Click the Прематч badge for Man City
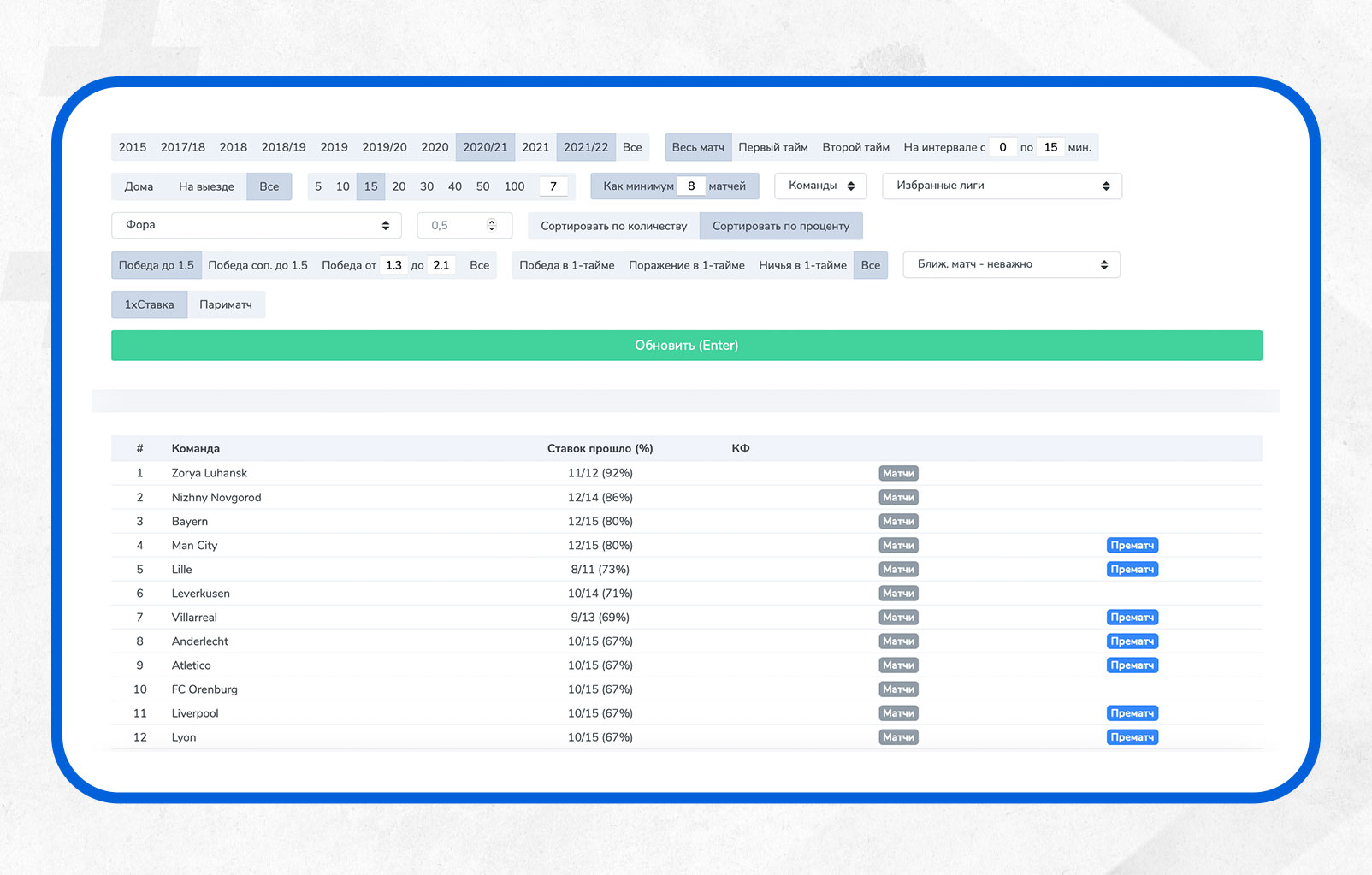The image size is (1372, 875). [x=1132, y=545]
